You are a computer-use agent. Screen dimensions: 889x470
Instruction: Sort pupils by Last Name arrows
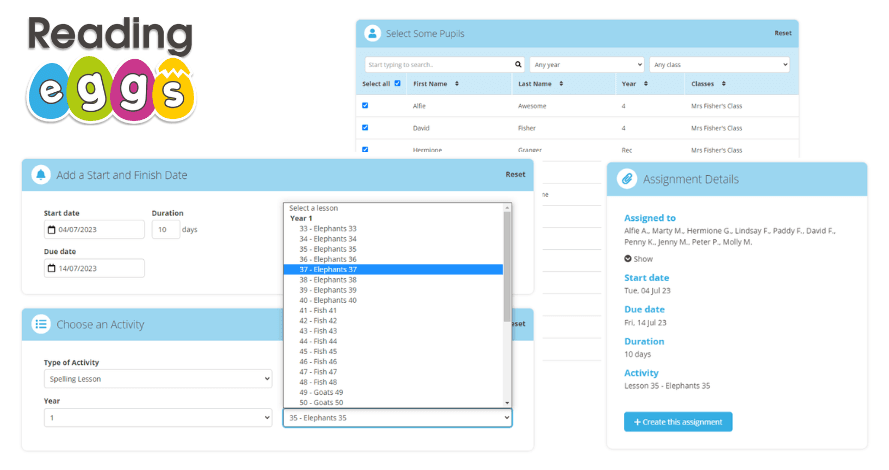click(x=560, y=84)
